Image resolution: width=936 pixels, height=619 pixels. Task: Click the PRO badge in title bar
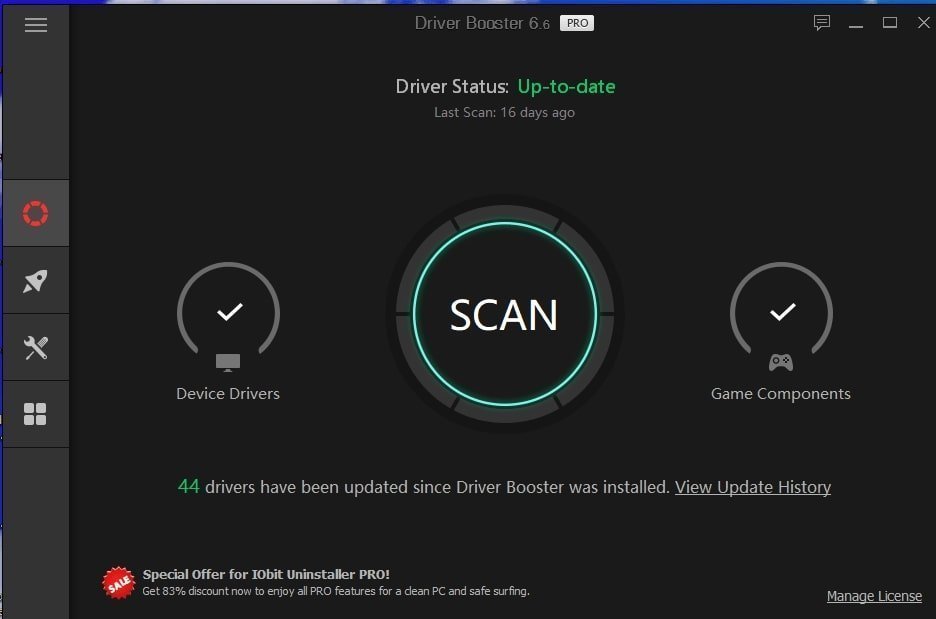click(x=576, y=23)
